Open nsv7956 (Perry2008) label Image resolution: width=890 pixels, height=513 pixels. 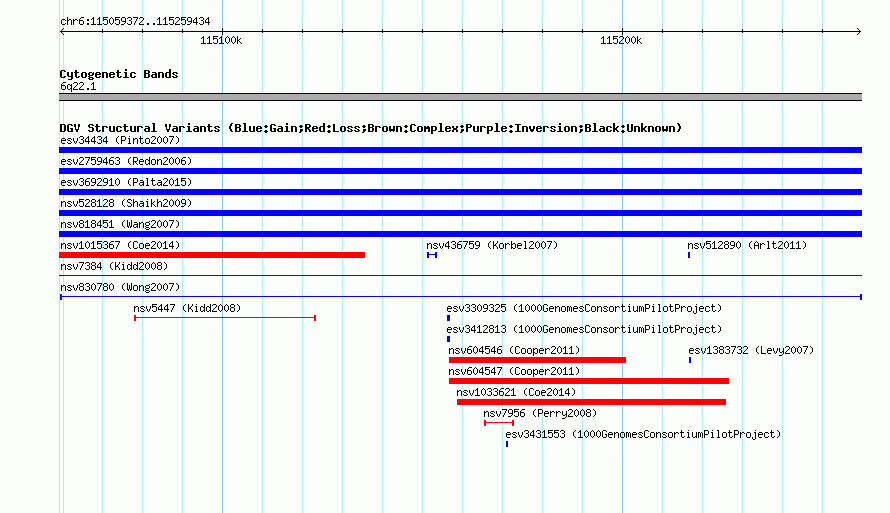(x=540, y=413)
